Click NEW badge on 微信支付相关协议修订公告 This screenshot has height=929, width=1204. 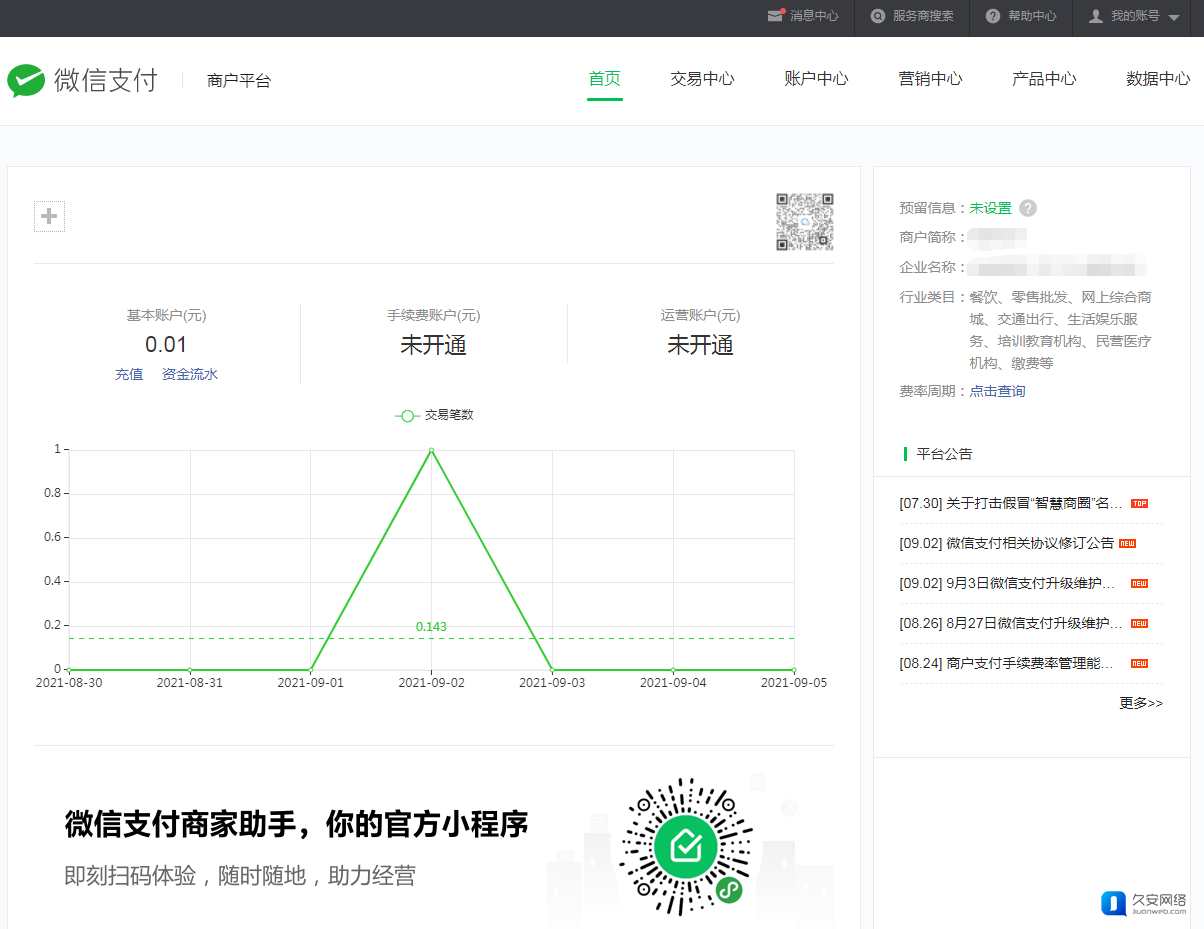(x=1127, y=543)
